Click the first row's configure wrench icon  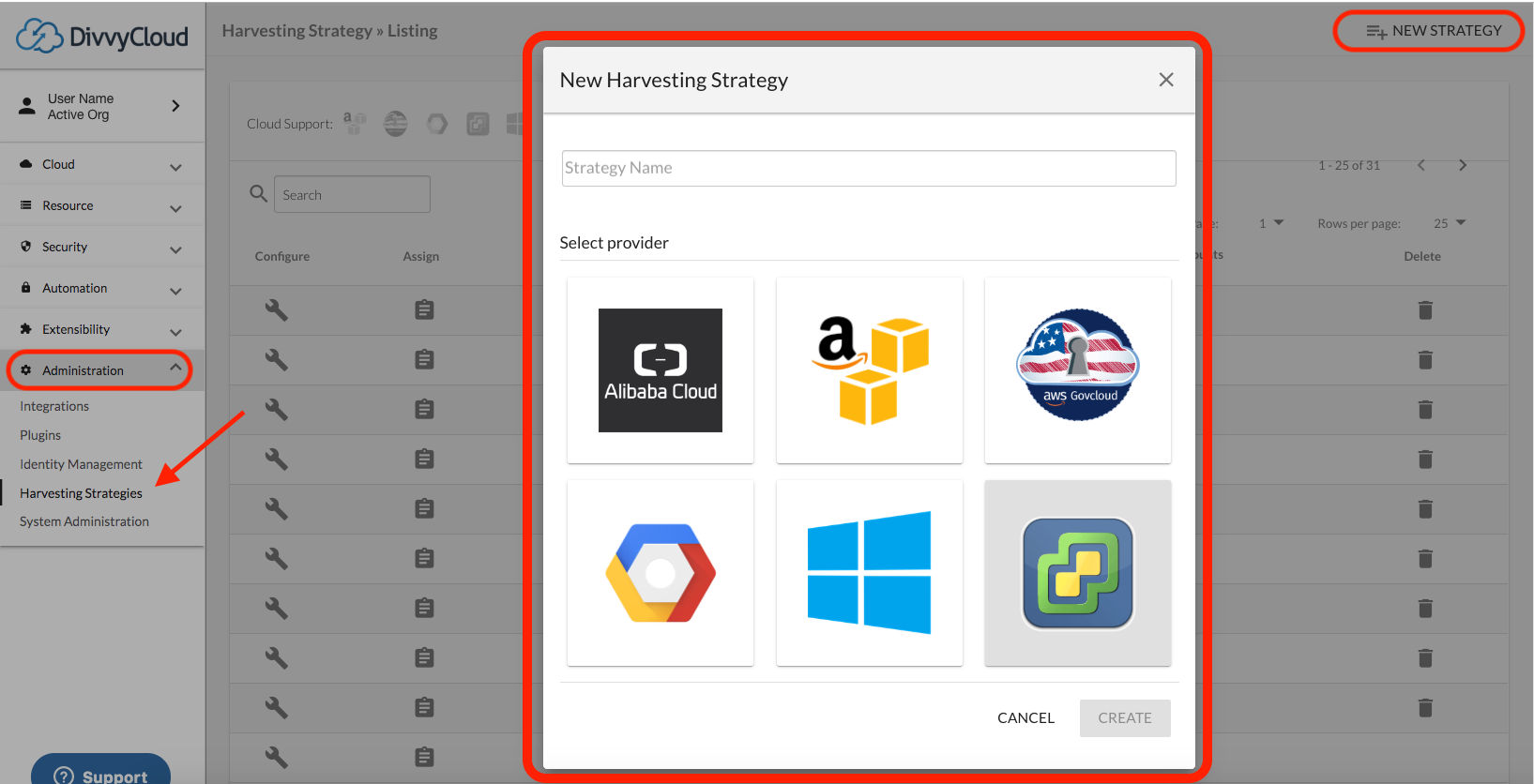(x=276, y=309)
